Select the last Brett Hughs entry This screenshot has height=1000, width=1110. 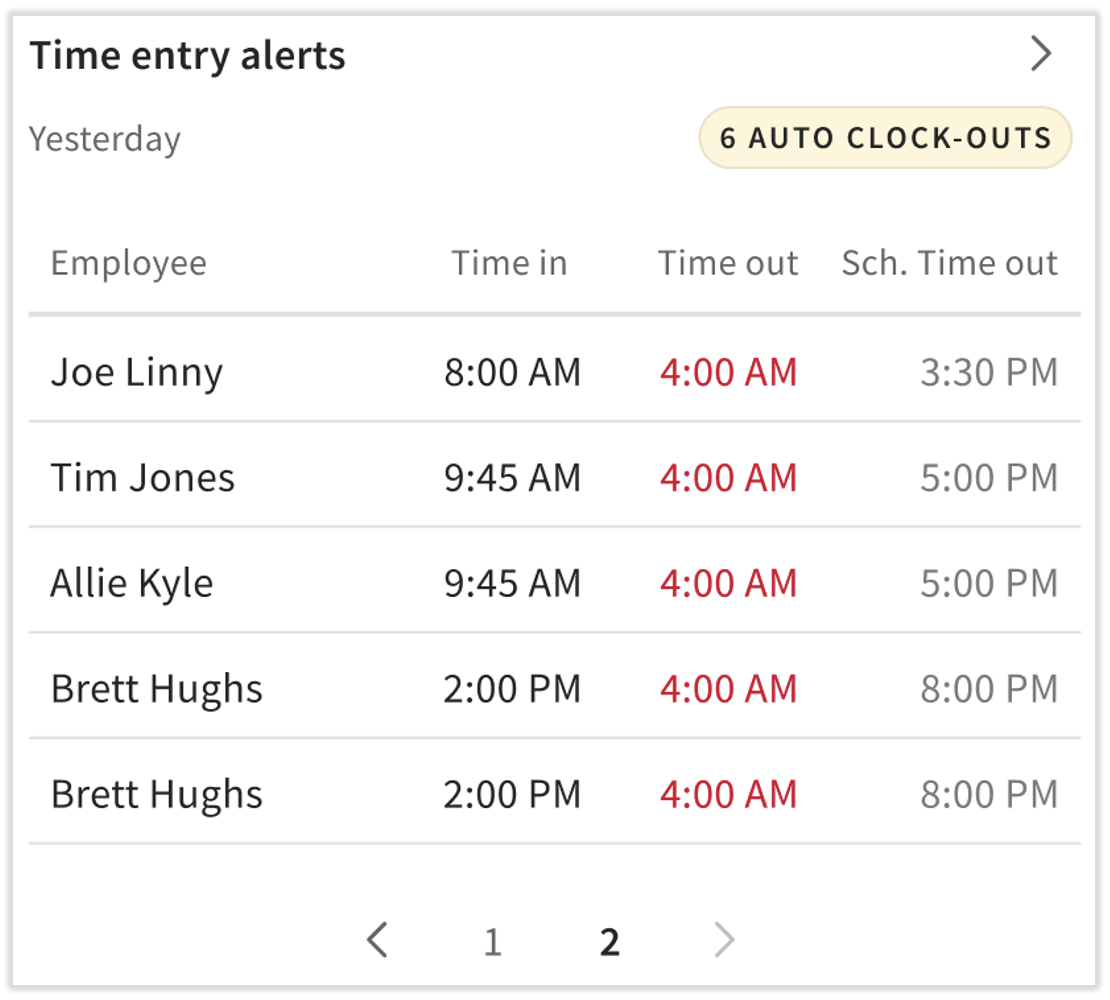pos(157,795)
